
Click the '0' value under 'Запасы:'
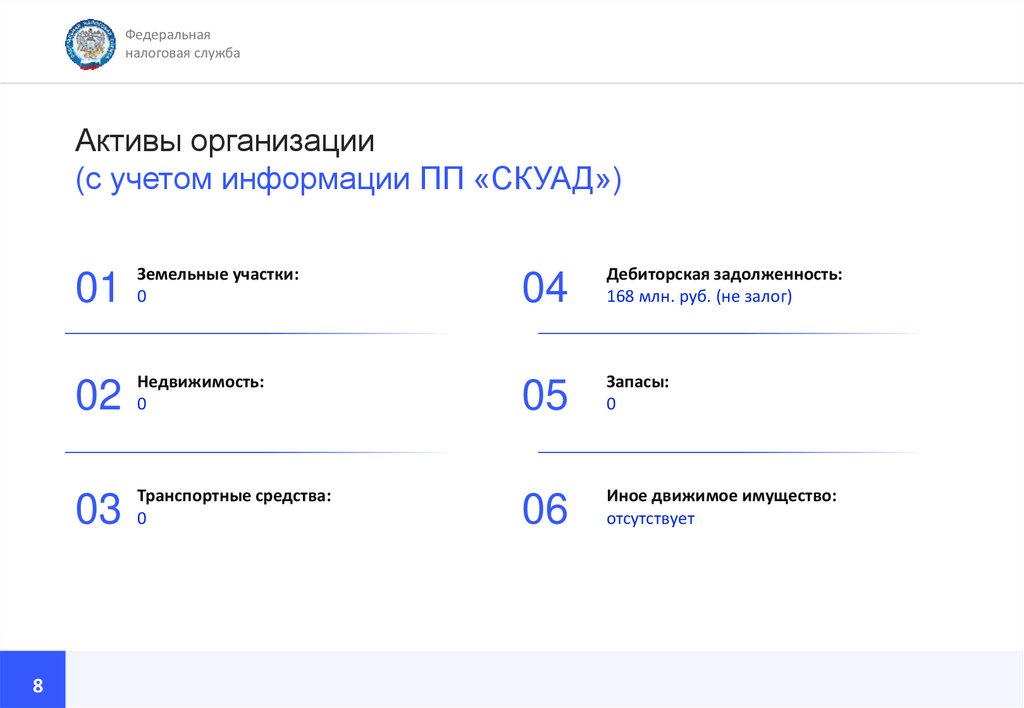(611, 404)
